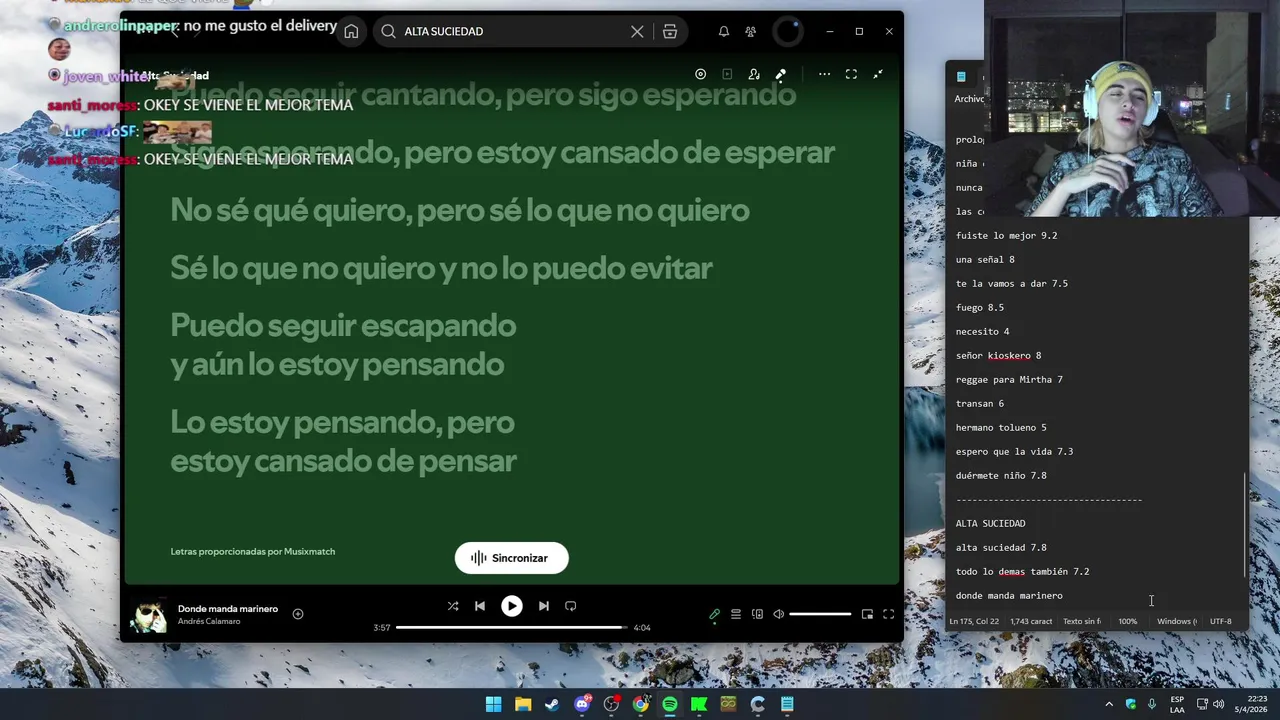
Task: Open File Explorer from taskbar
Action: (x=523, y=704)
